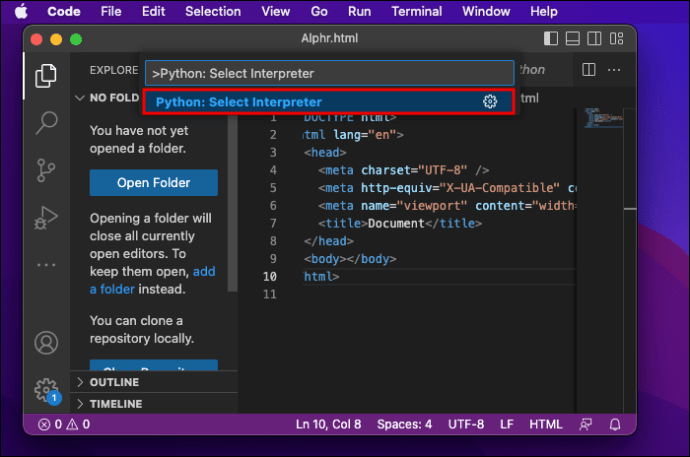The height and width of the screenshot is (457, 690).
Task: Open the Accounts icon
Action: (x=46, y=343)
